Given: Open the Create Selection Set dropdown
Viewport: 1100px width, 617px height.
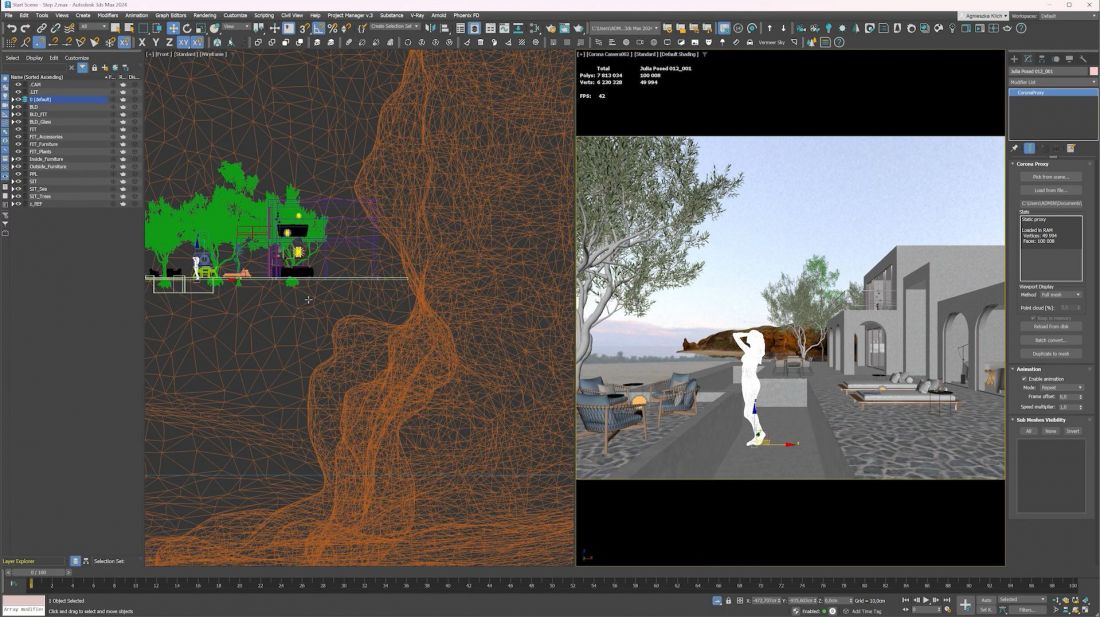Looking at the screenshot, I should point(394,27).
